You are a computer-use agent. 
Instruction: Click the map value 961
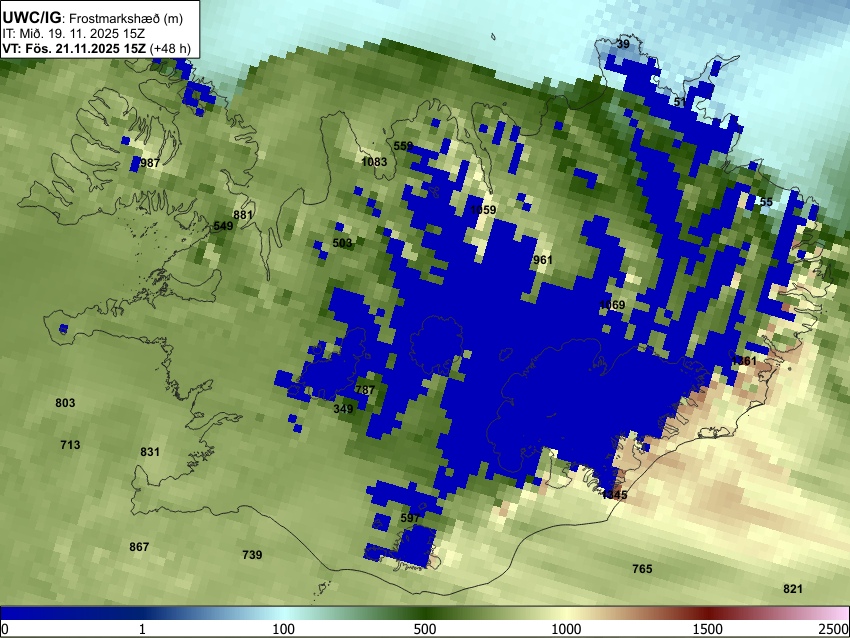coord(543,260)
